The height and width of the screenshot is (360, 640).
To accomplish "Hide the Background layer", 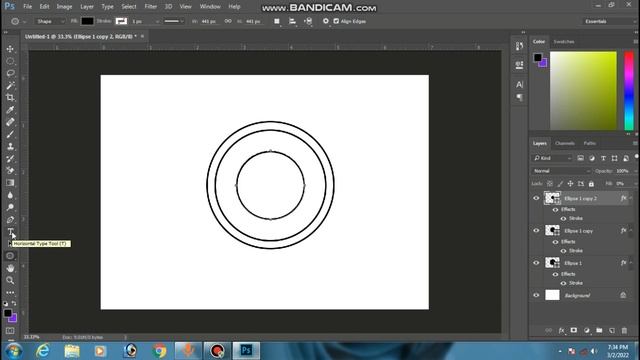I will [x=536, y=295].
